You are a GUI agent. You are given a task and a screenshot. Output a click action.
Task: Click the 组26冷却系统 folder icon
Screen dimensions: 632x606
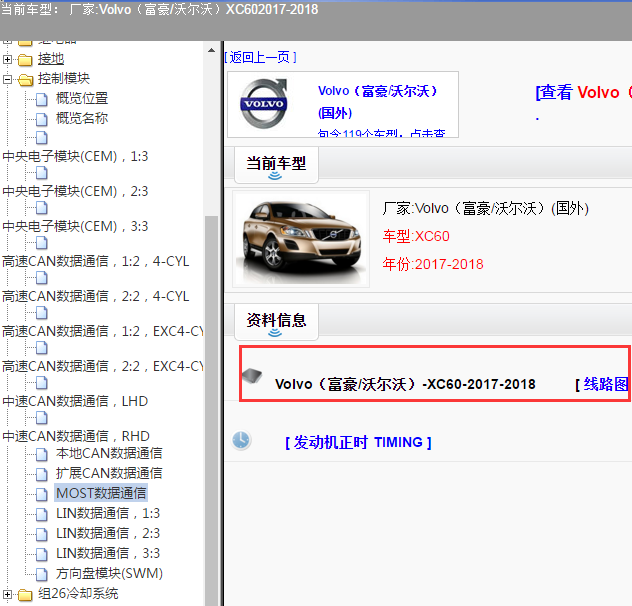(25, 594)
